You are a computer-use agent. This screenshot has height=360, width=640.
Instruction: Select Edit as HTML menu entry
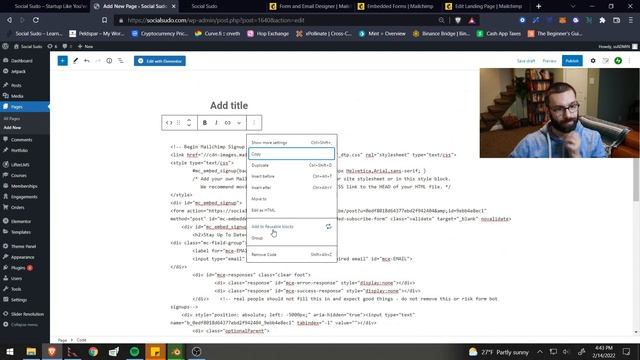click(x=291, y=210)
